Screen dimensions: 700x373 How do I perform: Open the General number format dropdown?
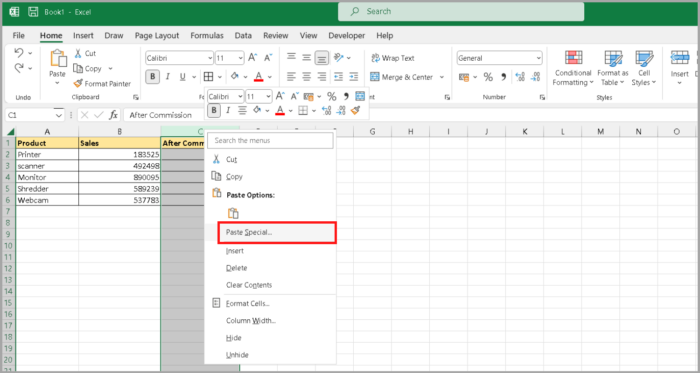538,58
